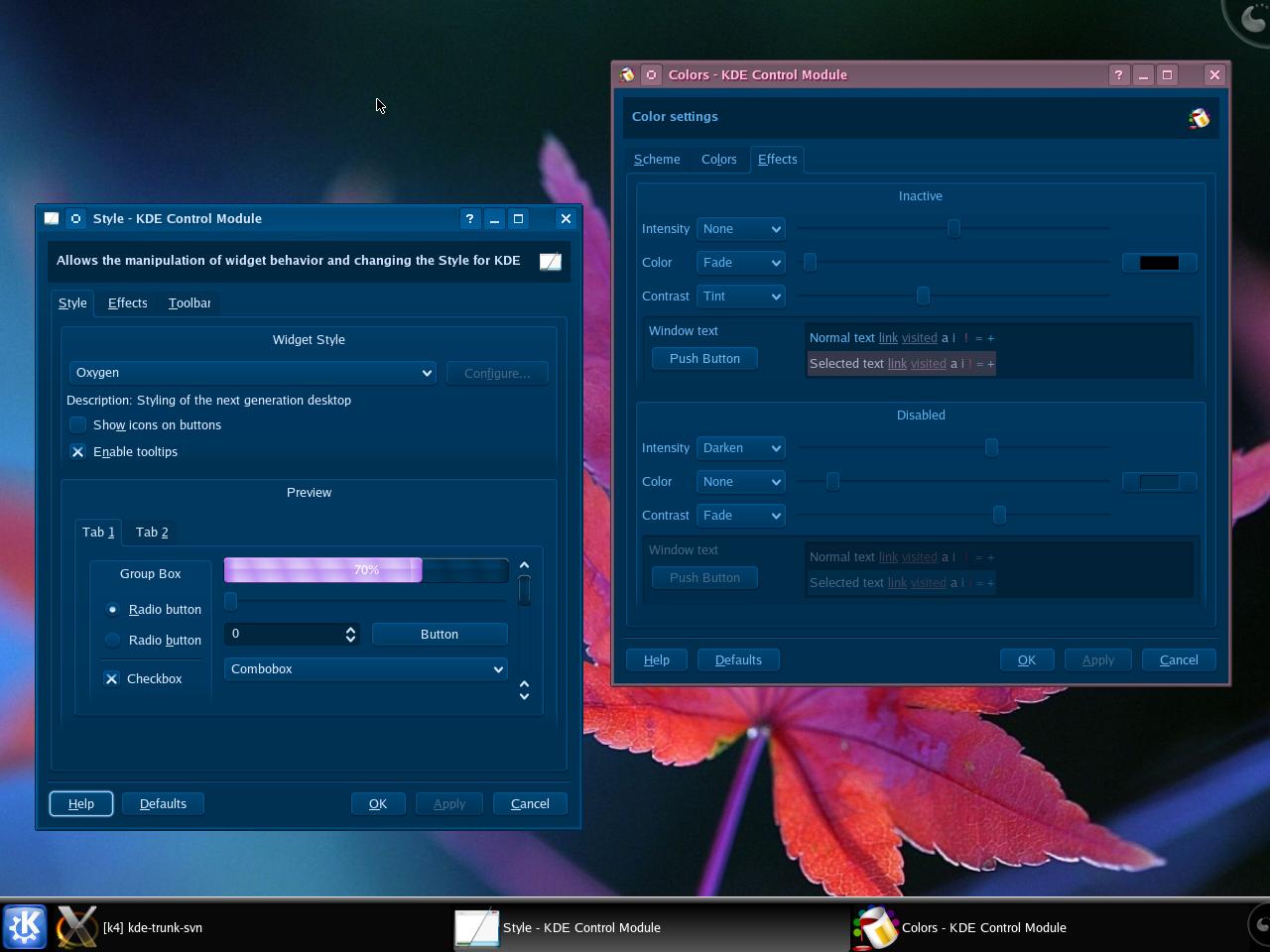Screen dimensions: 1270x952
Task: Select Tab 1 in the preview area
Action: (x=98, y=532)
